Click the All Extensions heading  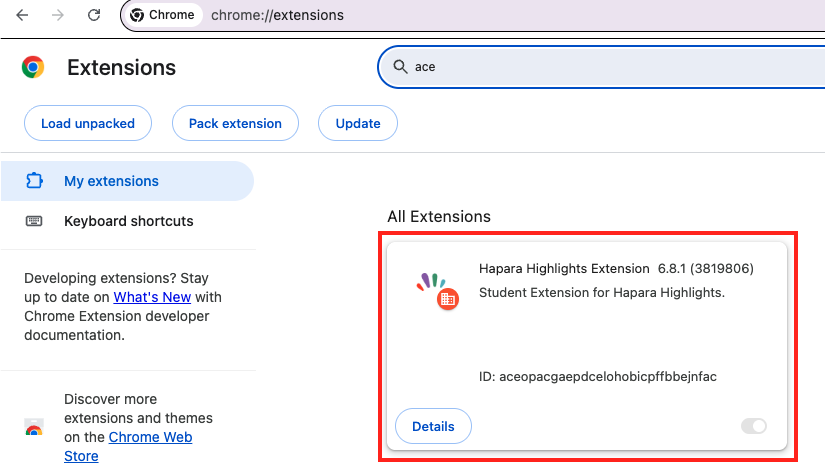tap(439, 217)
